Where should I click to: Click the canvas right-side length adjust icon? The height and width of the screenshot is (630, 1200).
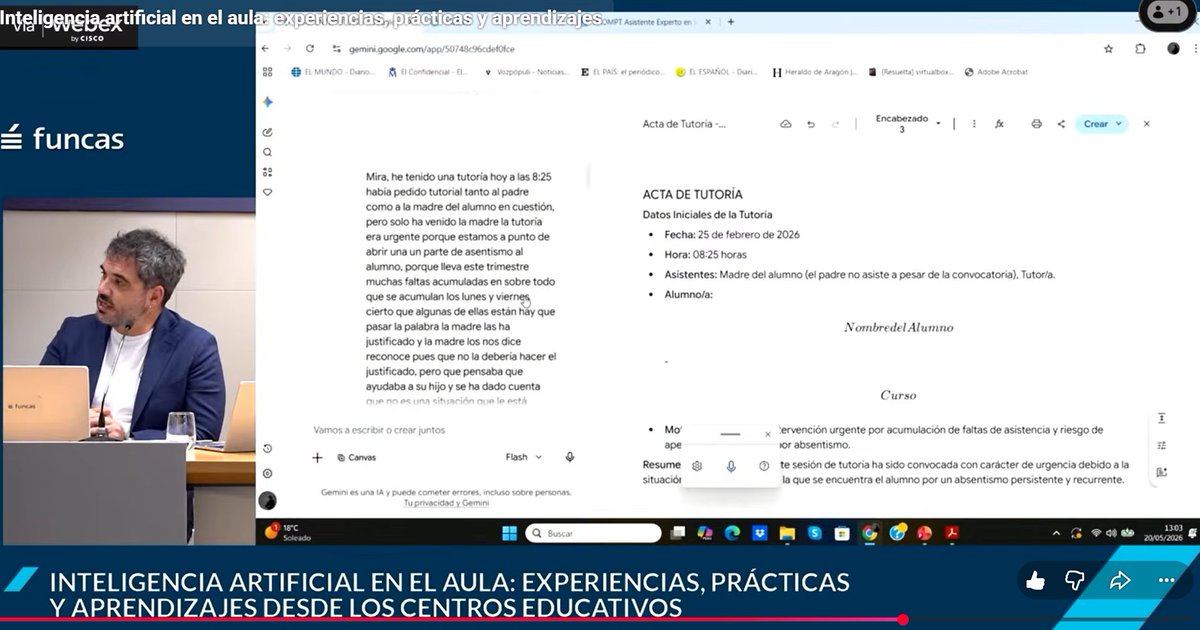click(1161, 418)
